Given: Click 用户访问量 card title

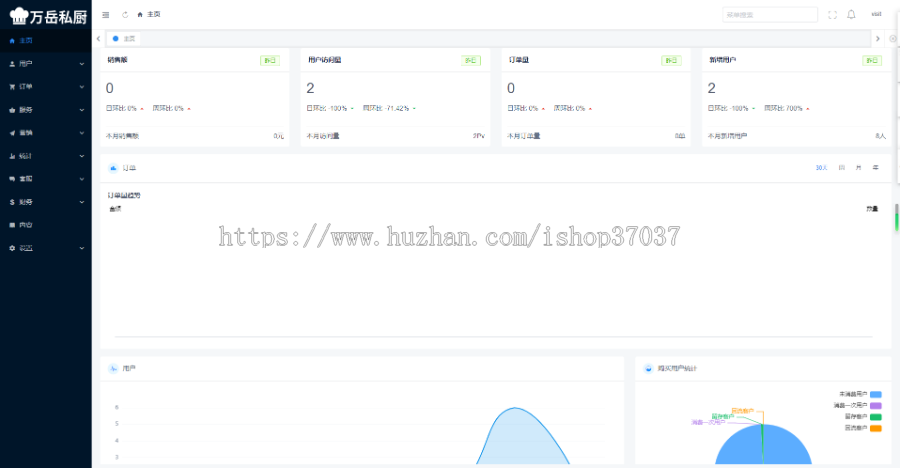Looking at the screenshot, I should (x=324, y=60).
